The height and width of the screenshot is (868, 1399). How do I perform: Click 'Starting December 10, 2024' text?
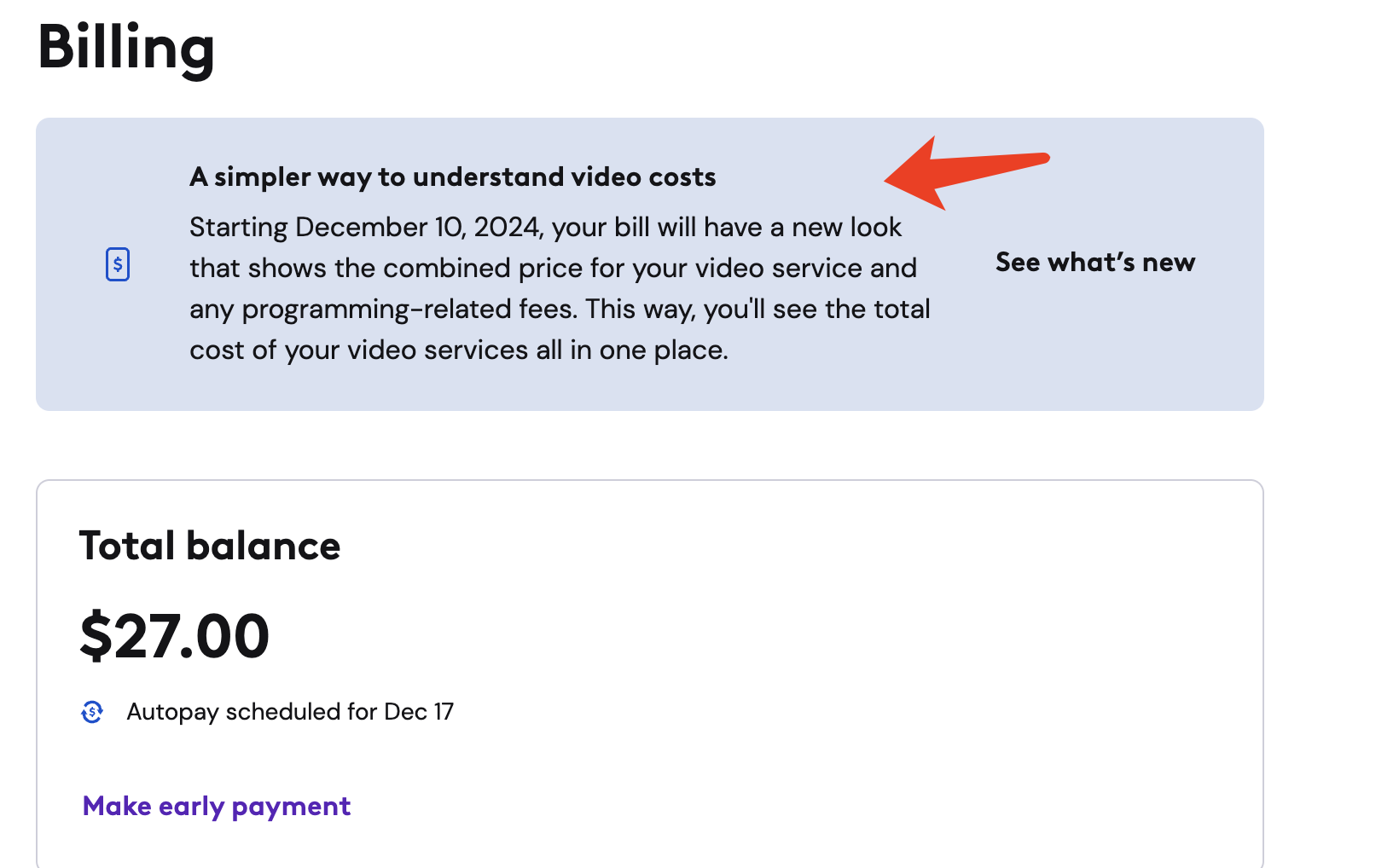pyautogui.click(x=367, y=228)
